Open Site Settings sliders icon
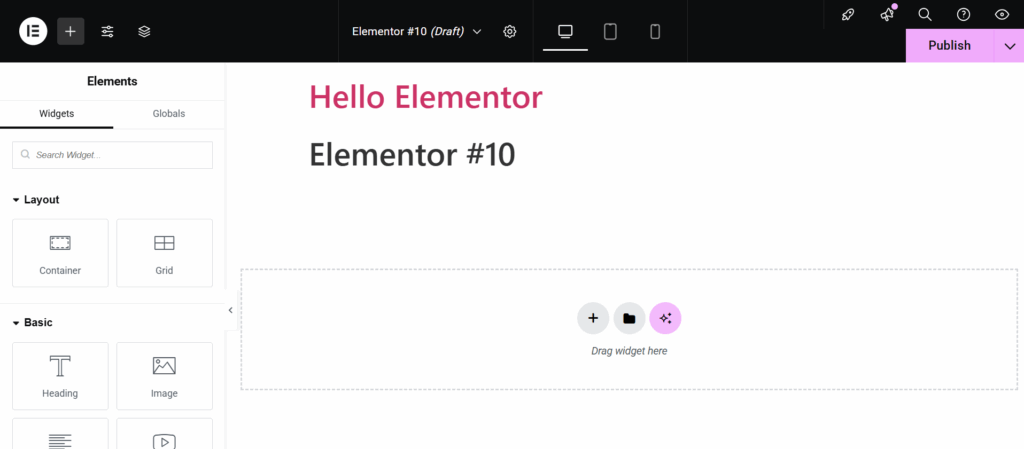Screen dimensions: 1024x449 (x=107, y=31)
